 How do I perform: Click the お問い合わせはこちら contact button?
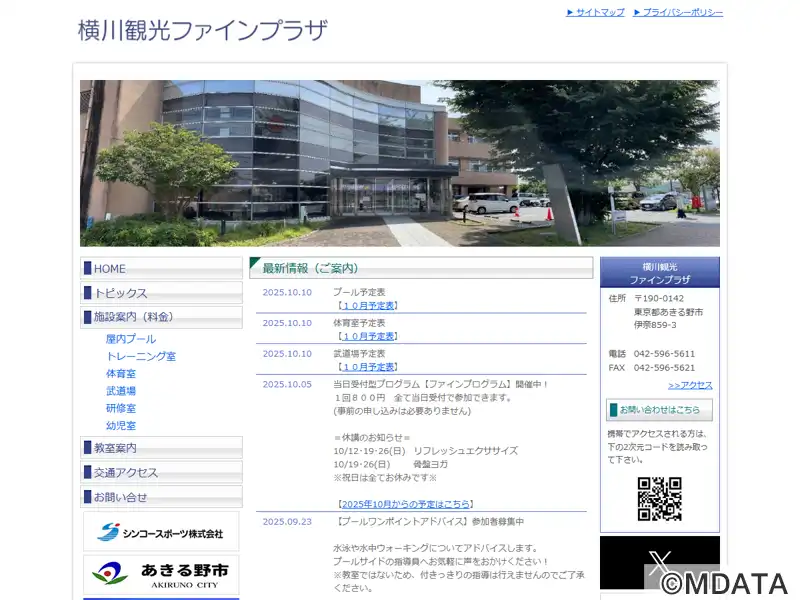659,410
